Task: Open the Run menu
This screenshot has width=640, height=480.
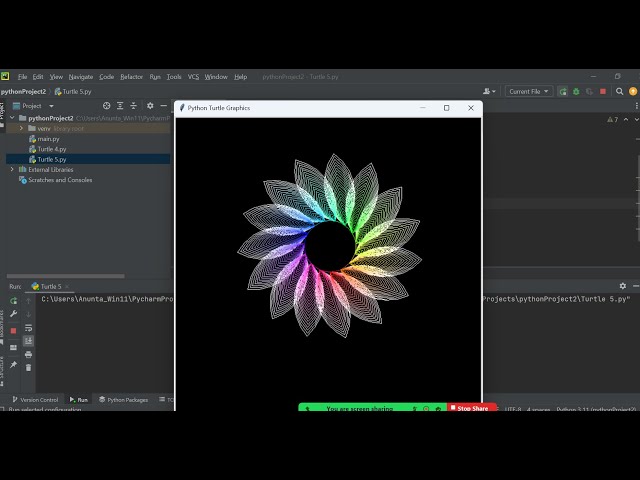Action: coord(155,77)
